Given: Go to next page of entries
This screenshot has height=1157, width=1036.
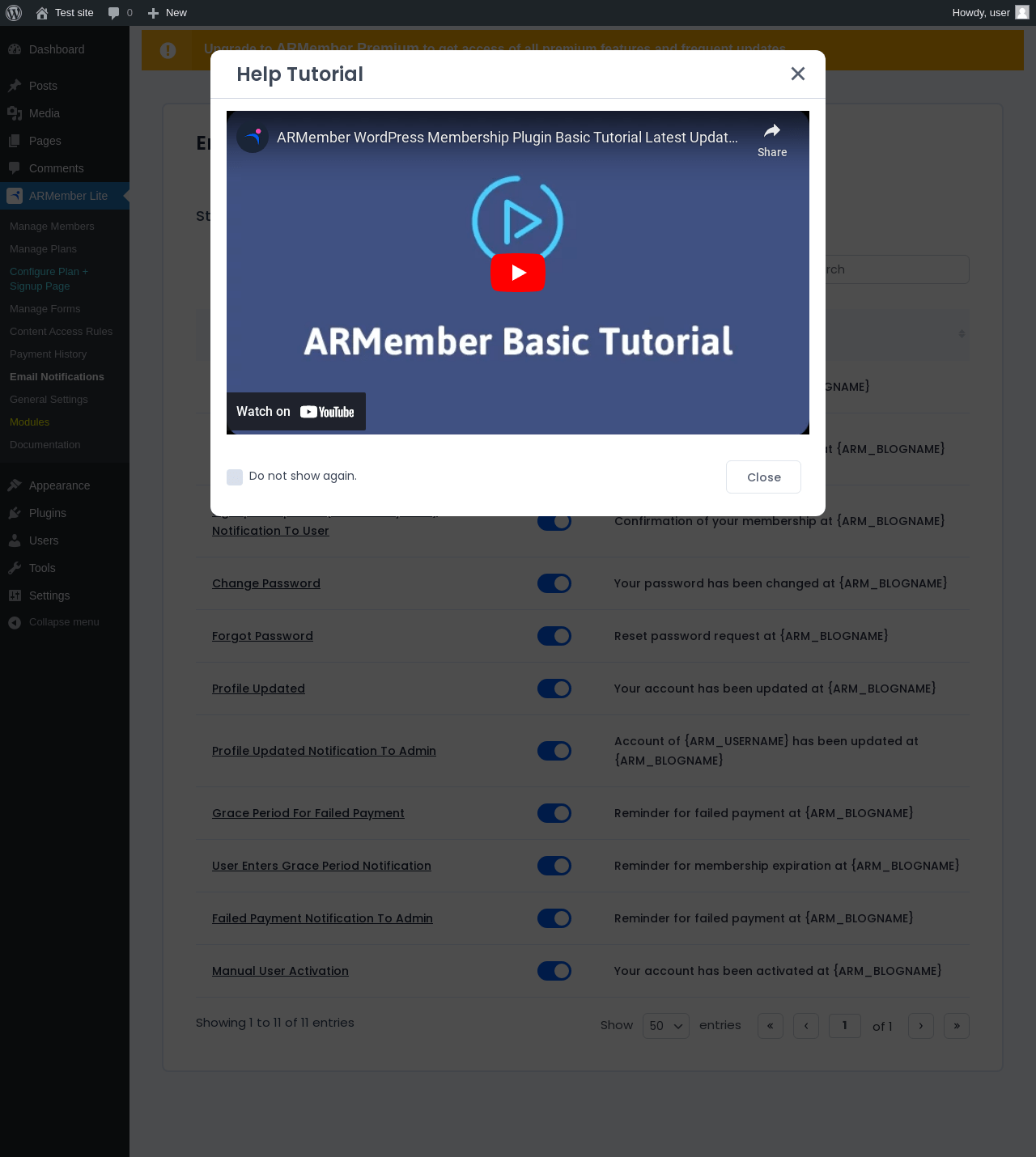Looking at the screenshot, I should (x=921, y=1026).
